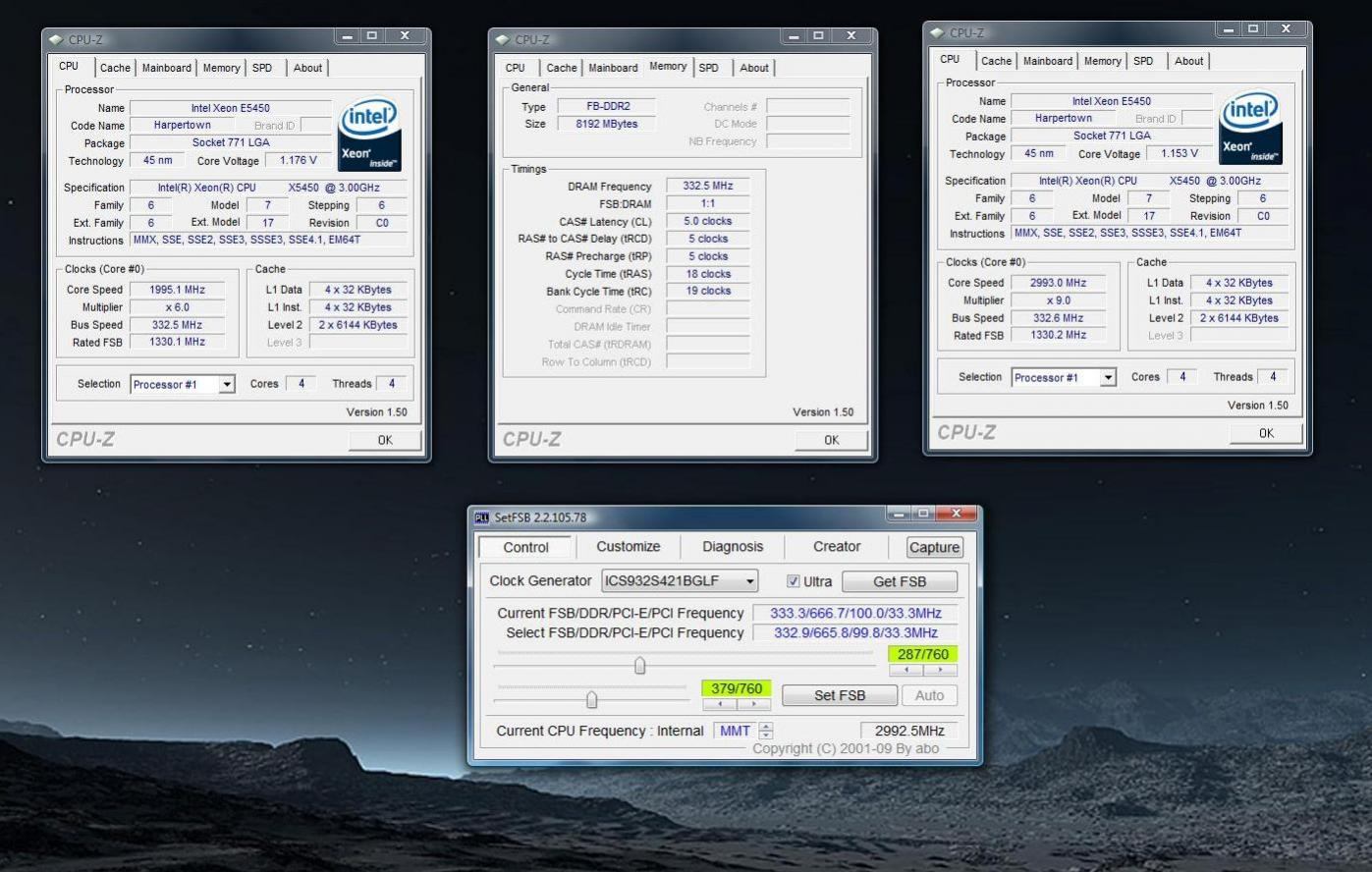The image size is (1372, 872).
Task: Open the Diagnosis tab in SetFSB
Action: click(x=733, y=547)
